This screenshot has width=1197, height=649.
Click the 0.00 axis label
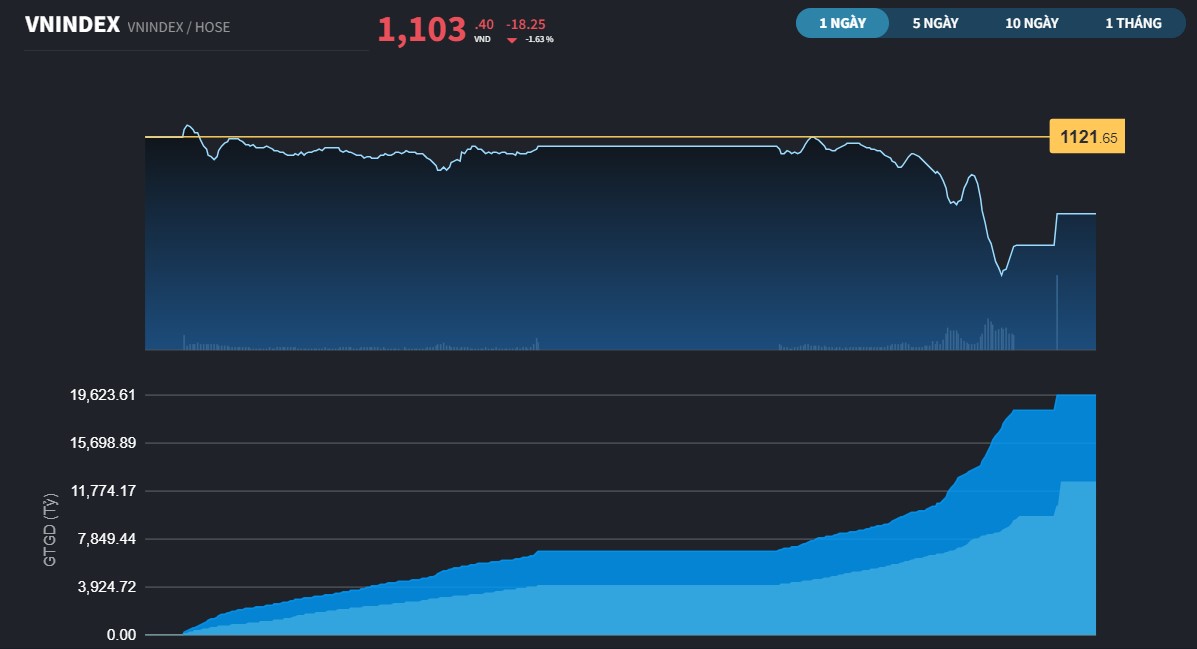tap(121, 635)
